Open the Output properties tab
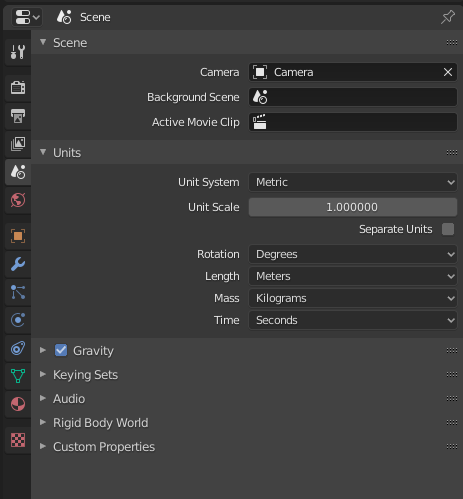Viewport: 463px width, 499px height. [x=18, y=116]
